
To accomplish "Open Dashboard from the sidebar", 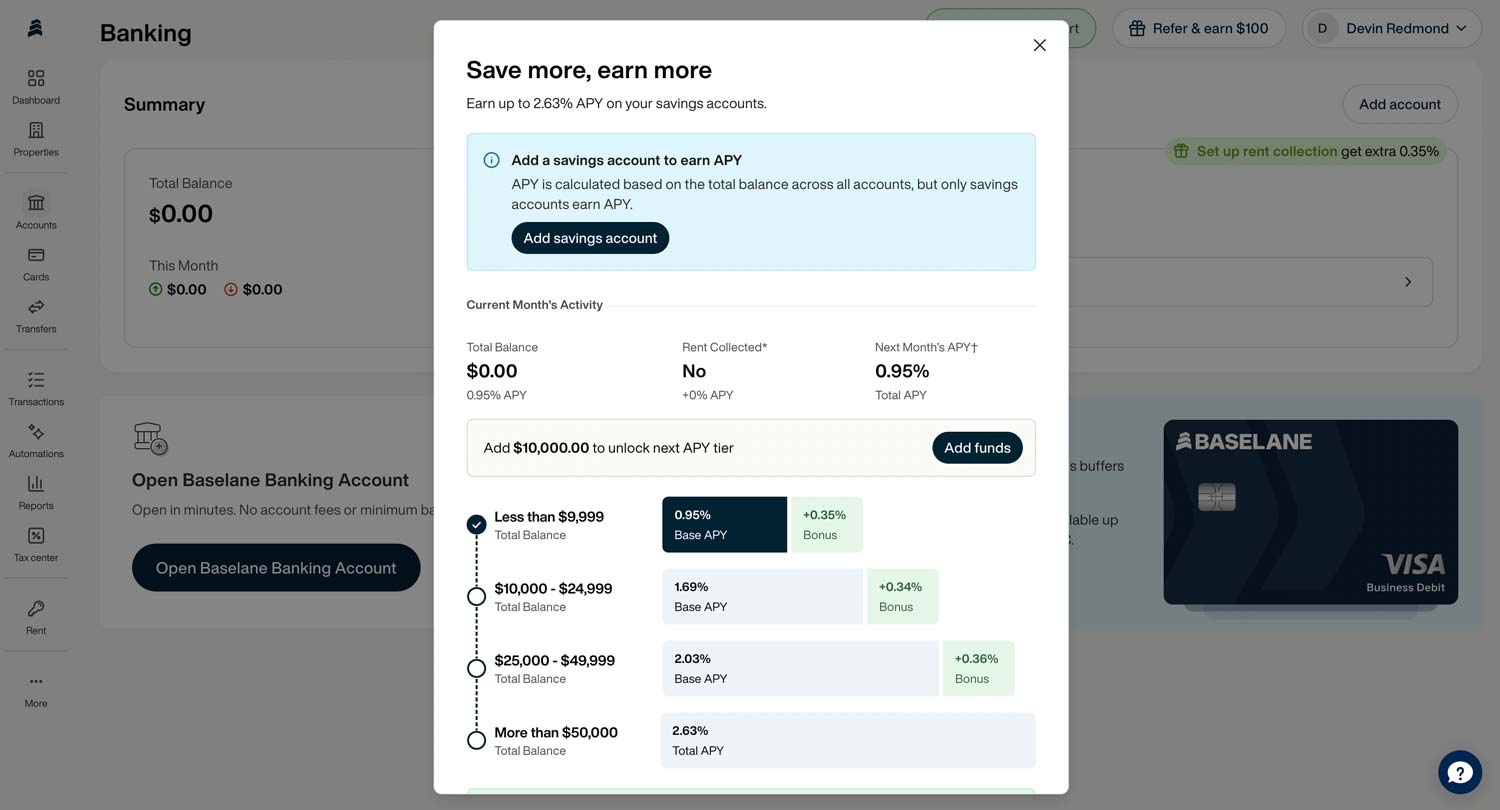I will (36, 87).
